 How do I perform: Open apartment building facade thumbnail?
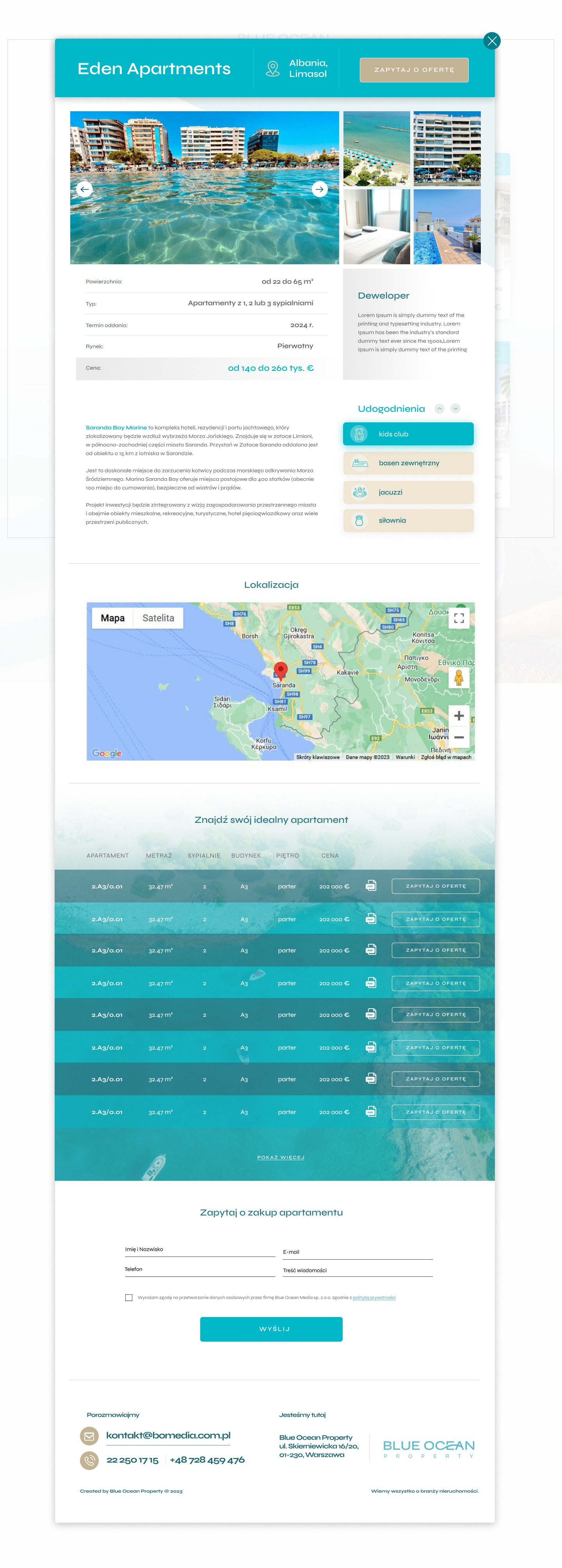[447, 148]
